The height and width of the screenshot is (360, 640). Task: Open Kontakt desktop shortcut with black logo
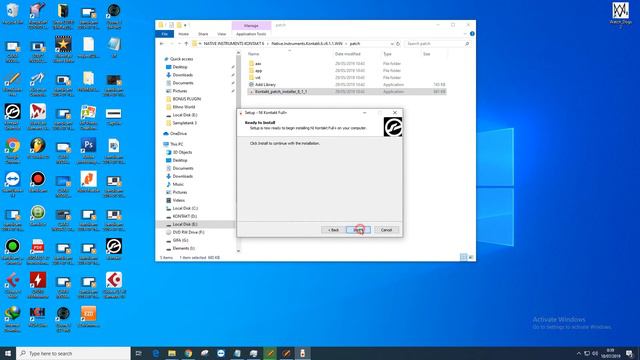click(x=113, y=249)
